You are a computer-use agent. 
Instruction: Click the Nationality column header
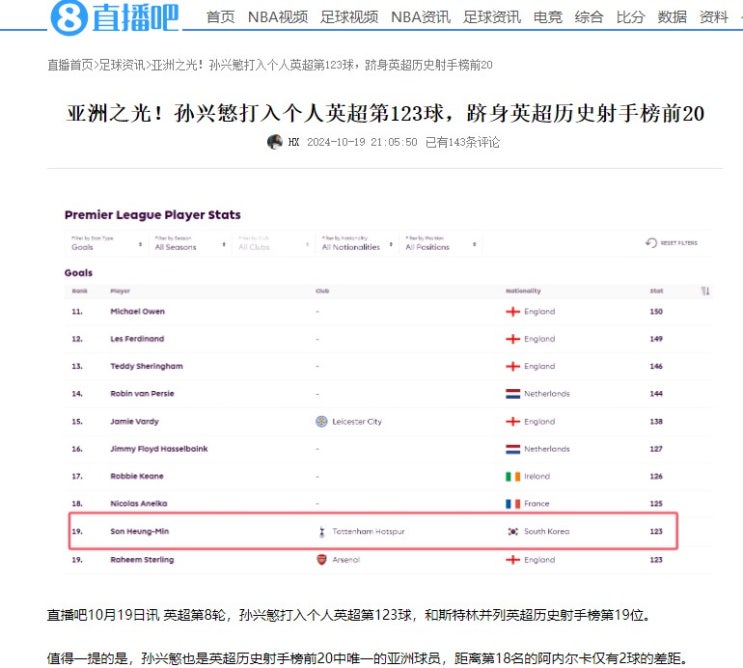[523, 291]
